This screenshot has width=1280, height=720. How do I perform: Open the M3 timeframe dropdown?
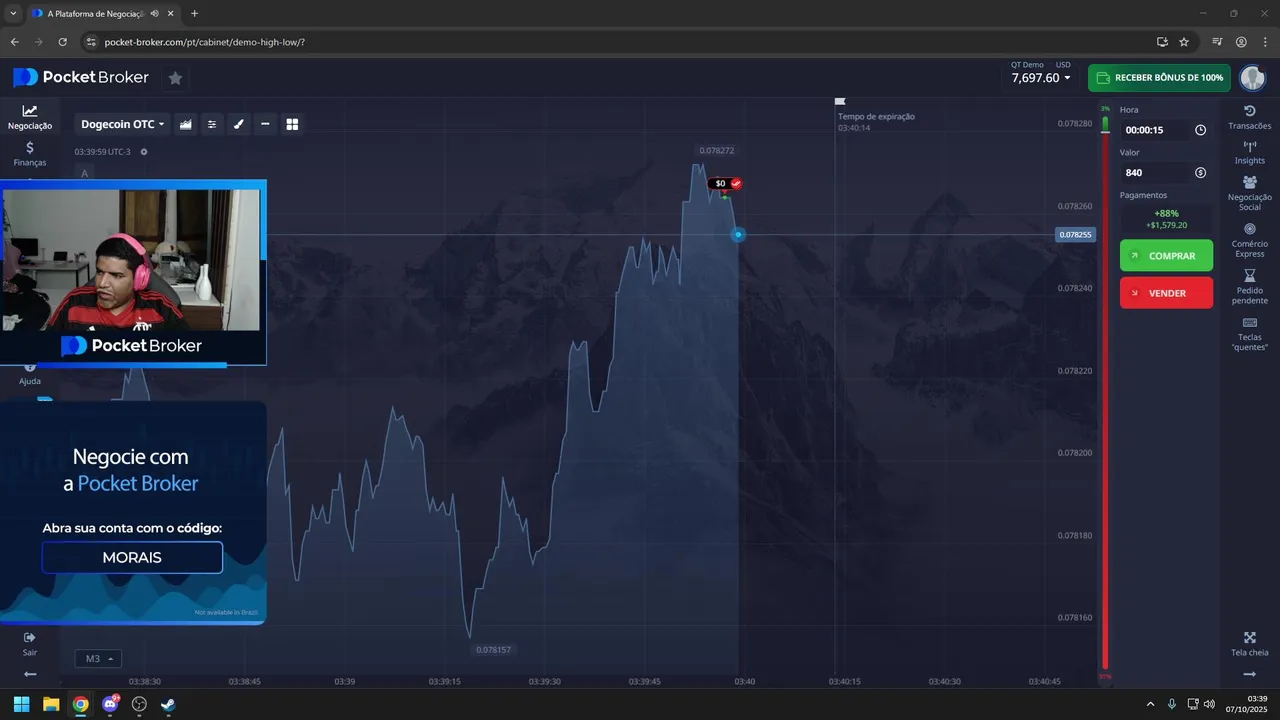98,659
